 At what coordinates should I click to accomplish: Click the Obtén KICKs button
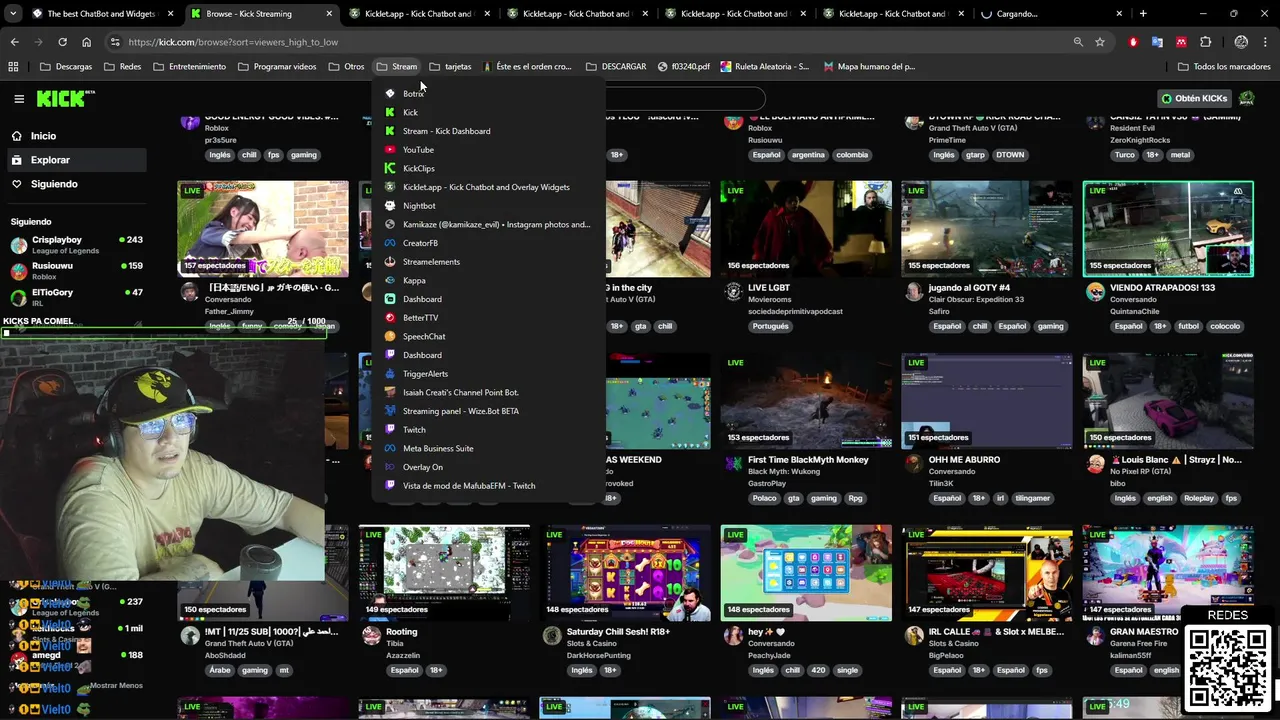coord(1195,98)
